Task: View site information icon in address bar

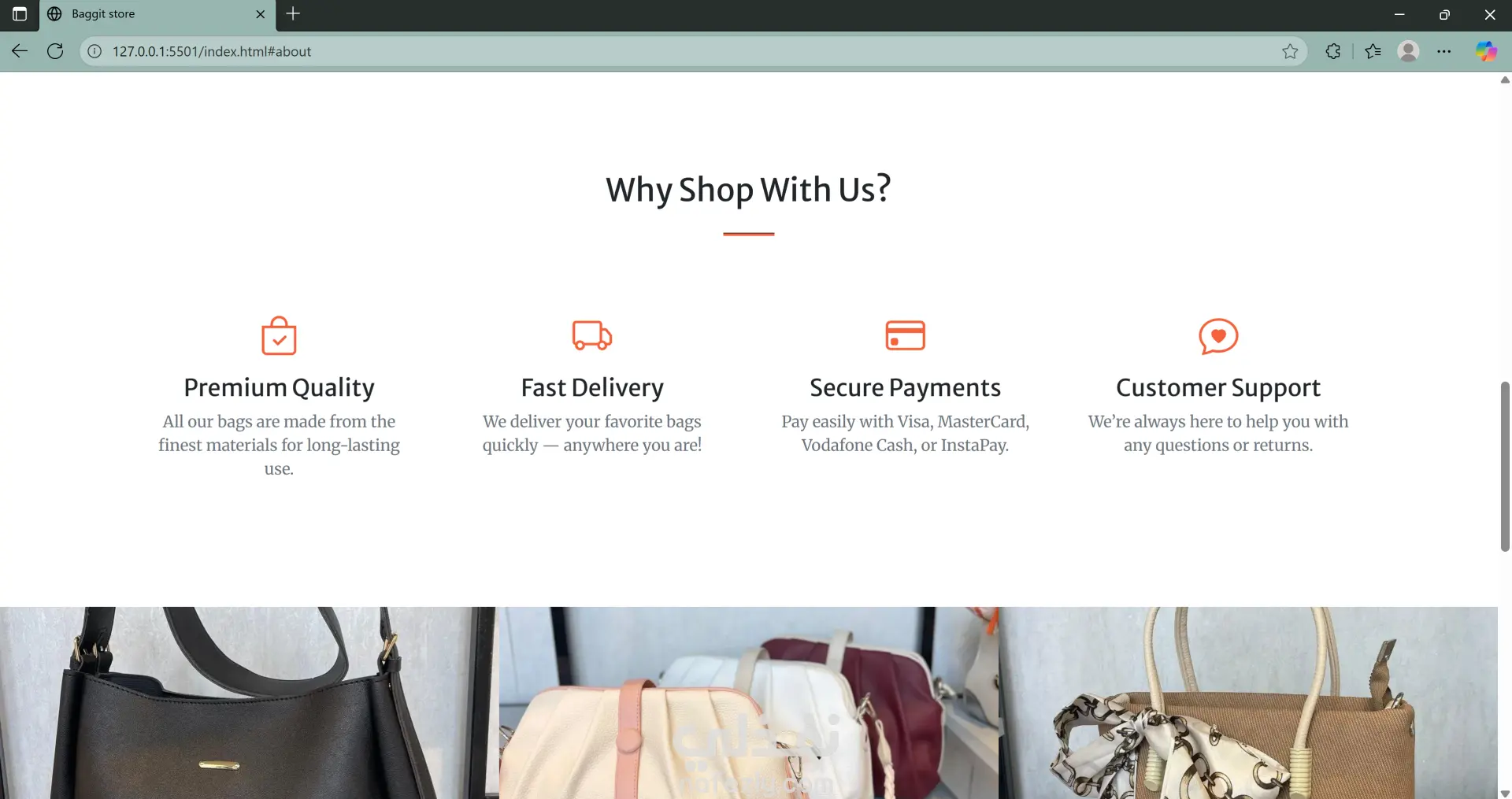Action: (x=94, y=51)
